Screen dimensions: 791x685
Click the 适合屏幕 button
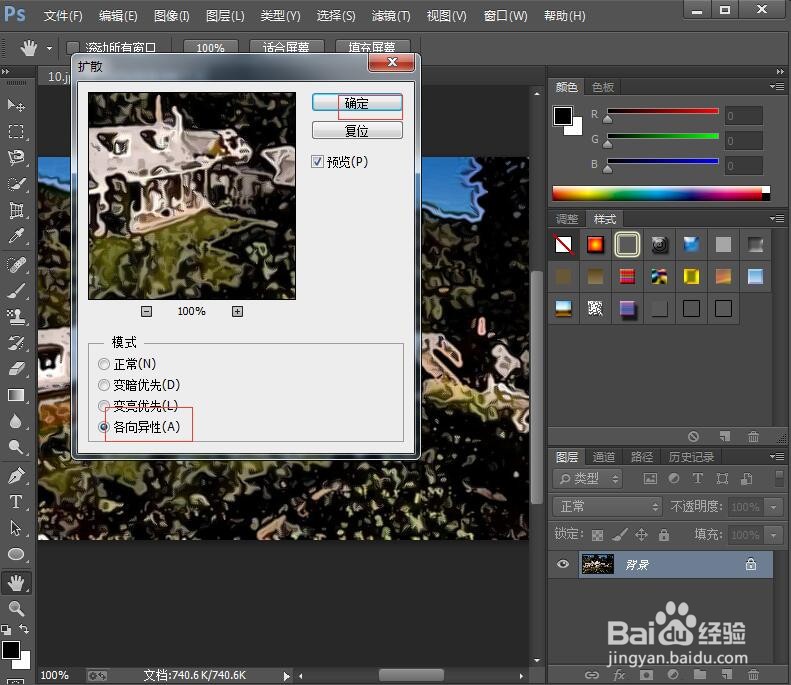[286, 47]
